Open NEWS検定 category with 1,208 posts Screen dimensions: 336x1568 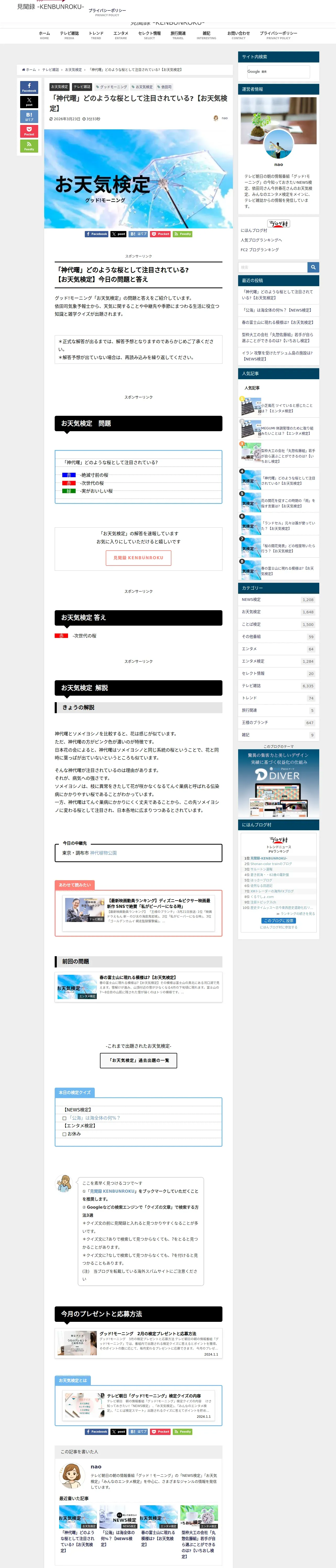pyautogui.click(x=278, y=599)
